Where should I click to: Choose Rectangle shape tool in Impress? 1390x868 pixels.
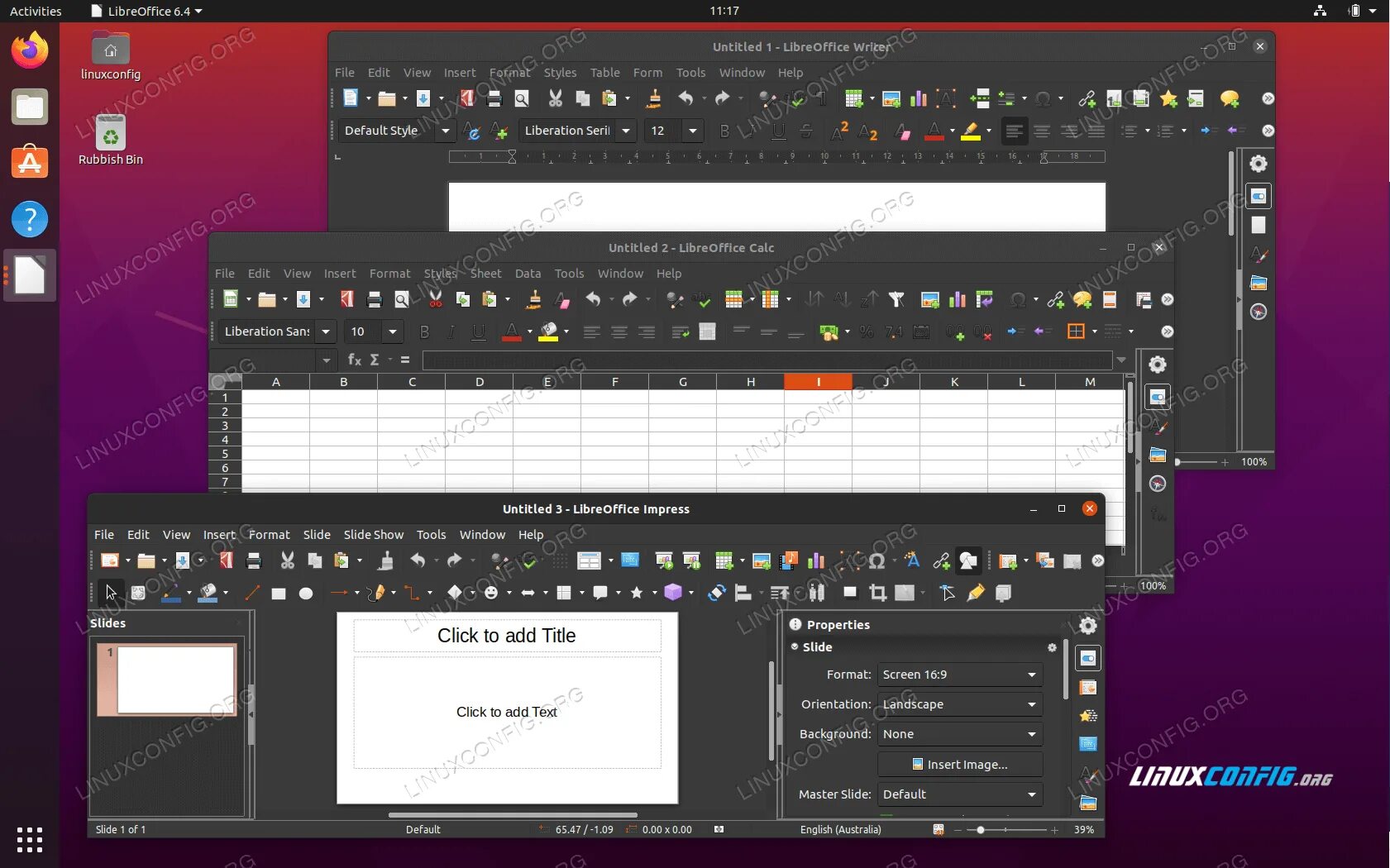tap(279, 594)
